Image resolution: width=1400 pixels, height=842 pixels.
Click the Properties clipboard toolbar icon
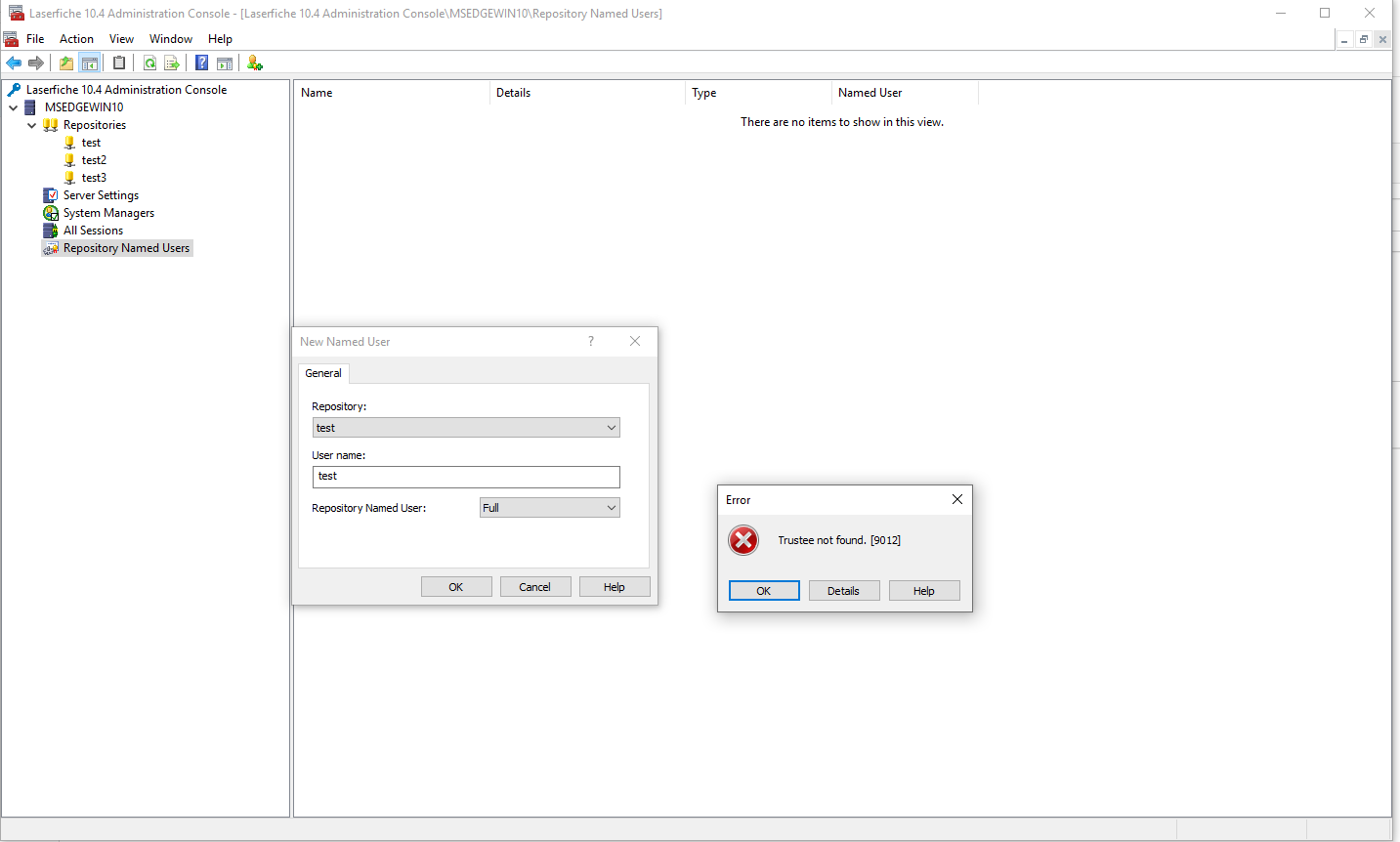(119, 63)
